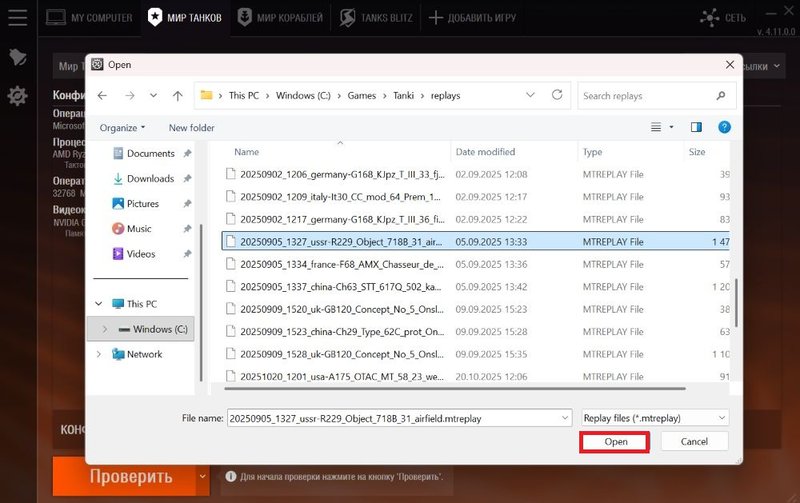Click the notifications icon in sidebar
The width and height of the screenshot is (800, 503).
tap(17, 57)
